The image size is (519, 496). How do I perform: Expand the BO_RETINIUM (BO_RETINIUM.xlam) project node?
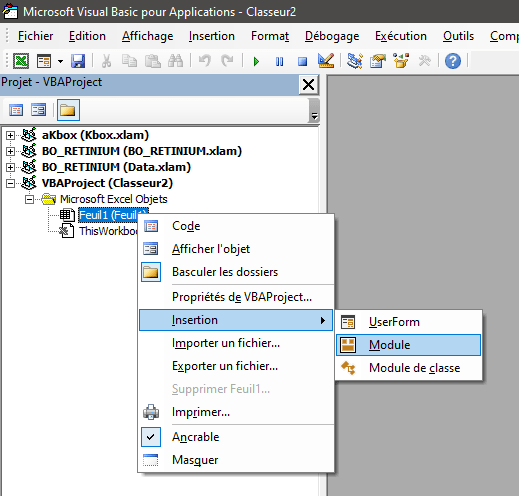point(10,151)
